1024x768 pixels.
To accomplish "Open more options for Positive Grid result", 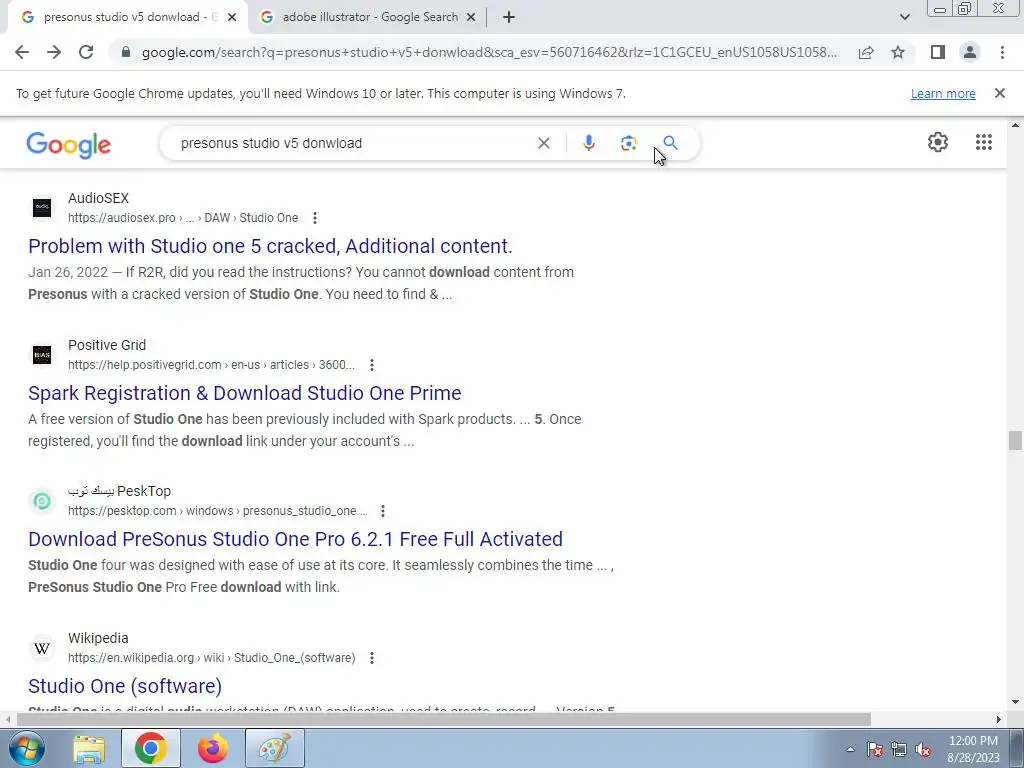I will click(372, 364).
